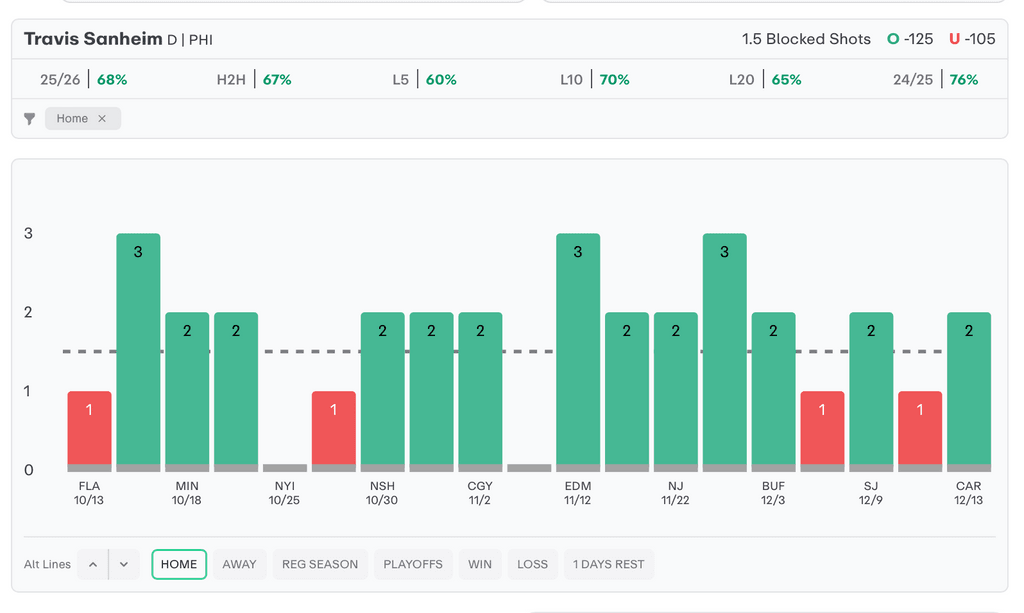Select the 1 DAYS REST filter

click(608, 564)
